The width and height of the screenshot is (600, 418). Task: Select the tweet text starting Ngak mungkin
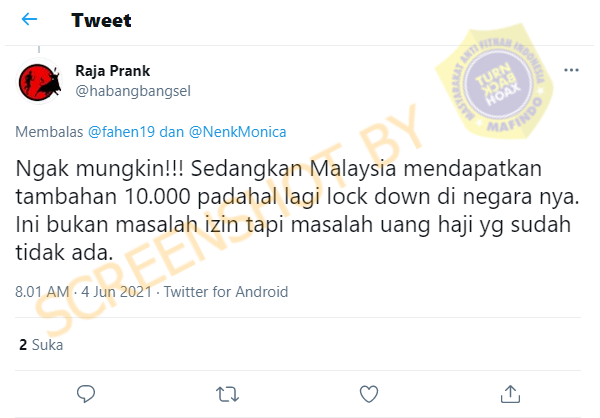(297, 210)
